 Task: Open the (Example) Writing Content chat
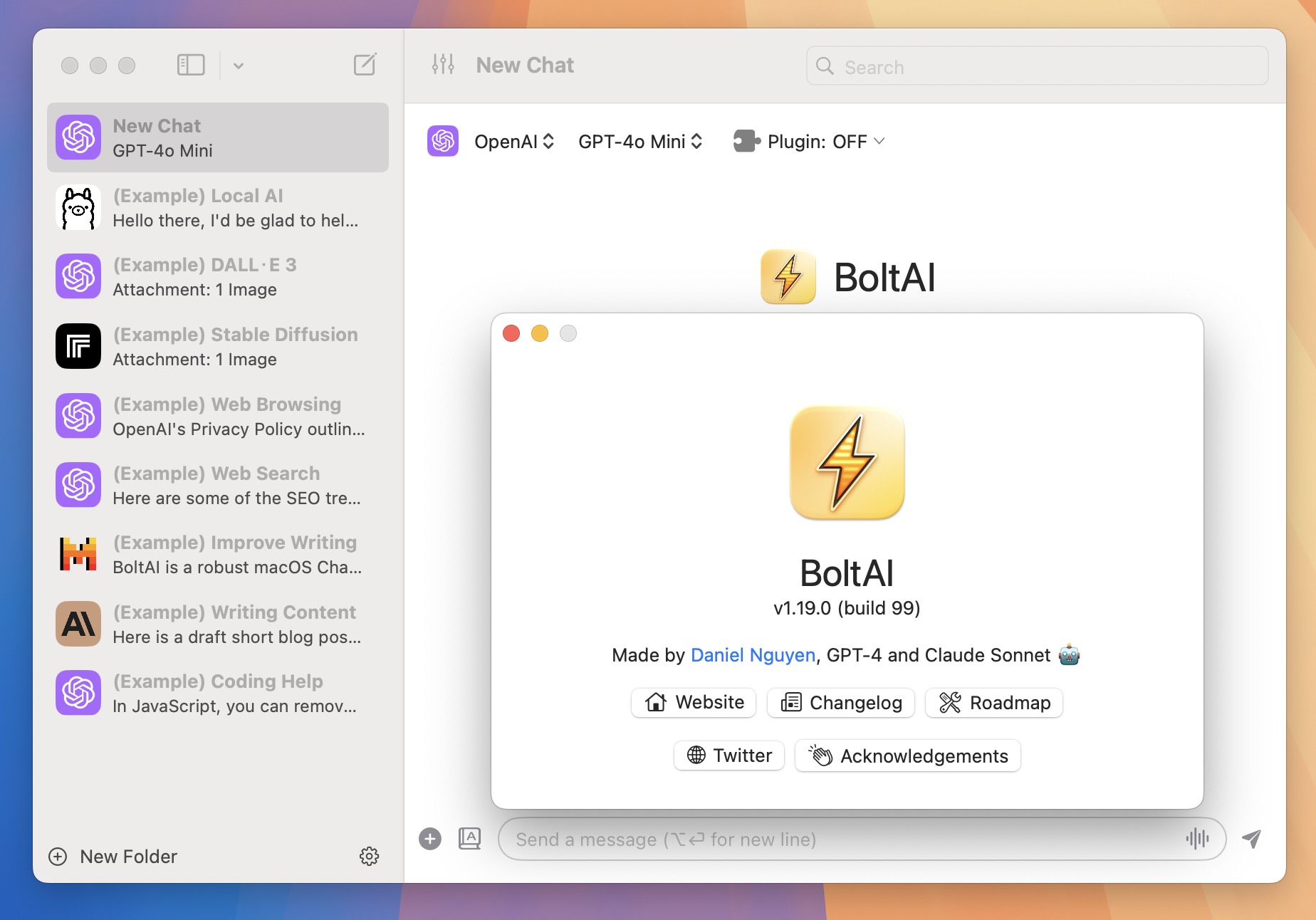[218, 624]
